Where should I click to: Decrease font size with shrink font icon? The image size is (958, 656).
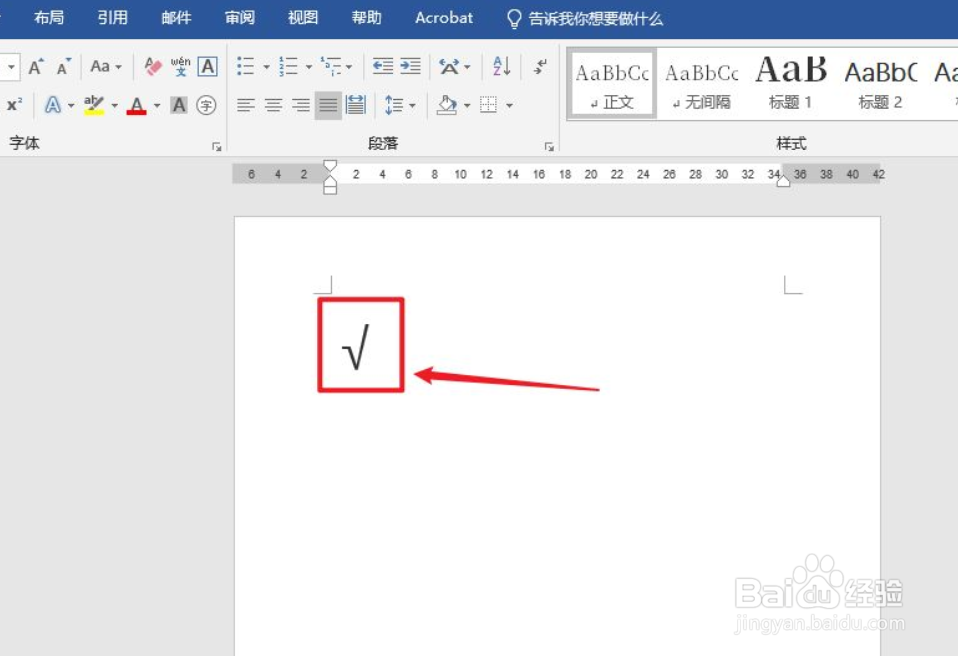[x=64, y=66]
